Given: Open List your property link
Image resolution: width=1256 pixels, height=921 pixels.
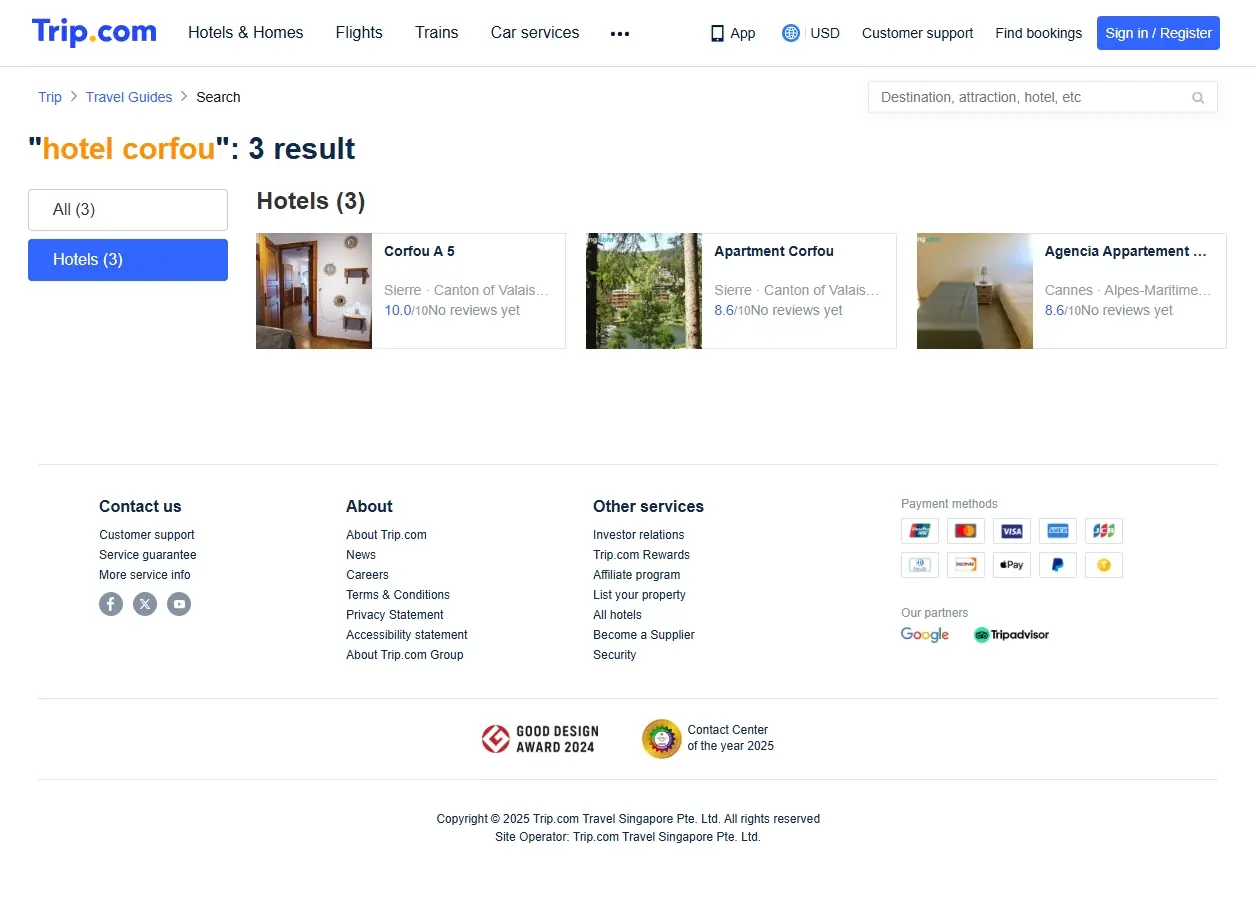Looking at the screenshot, I should pos(639,595).
